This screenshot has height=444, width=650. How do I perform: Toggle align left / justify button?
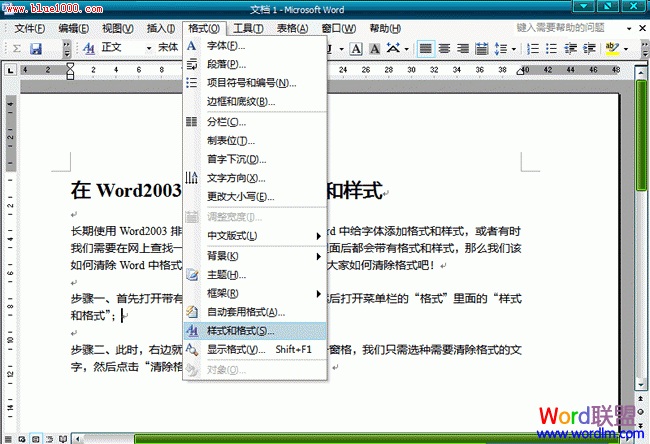(425, 49)
